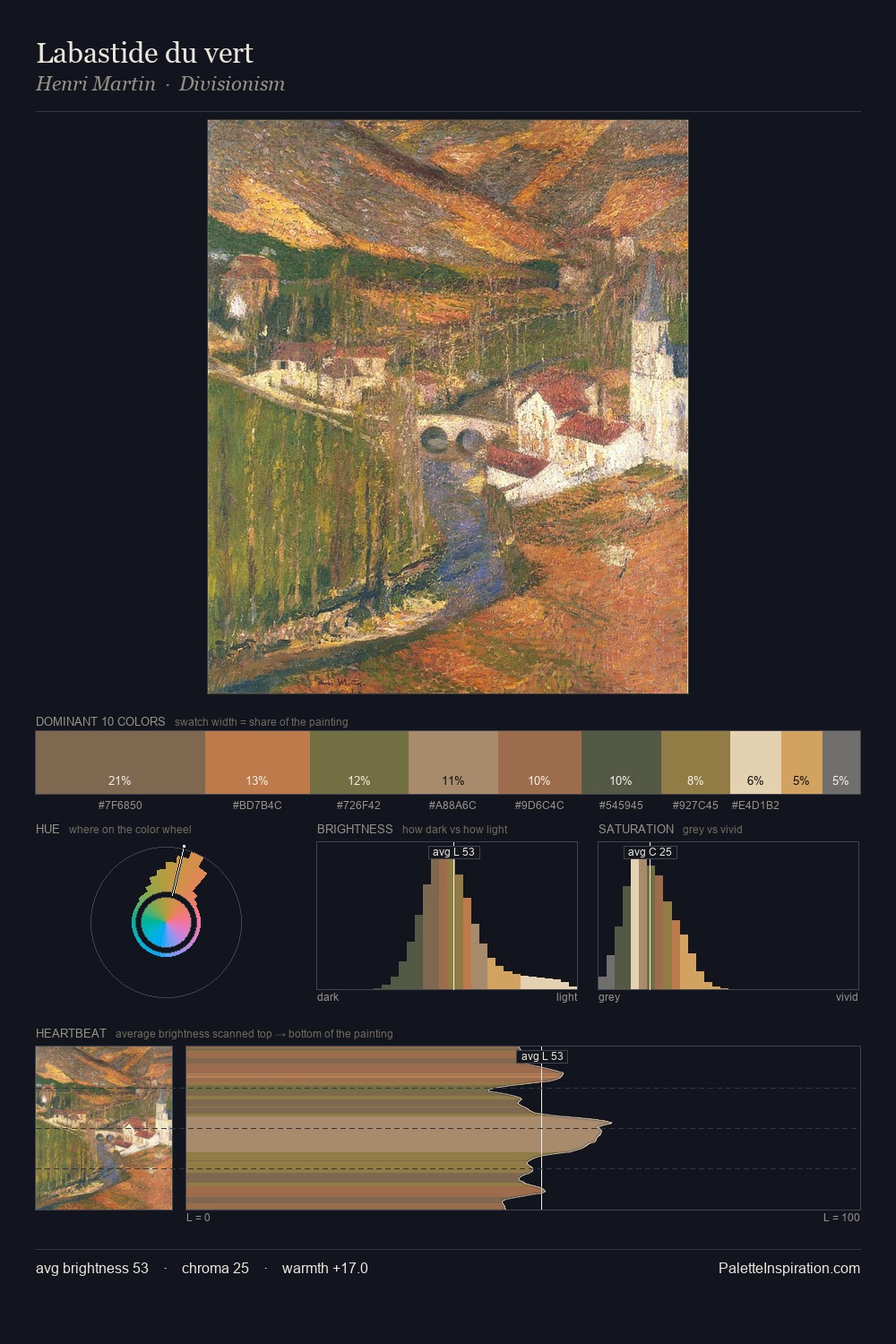Click the 'avg L 53' label in Brightness histogram

(453, 852)
